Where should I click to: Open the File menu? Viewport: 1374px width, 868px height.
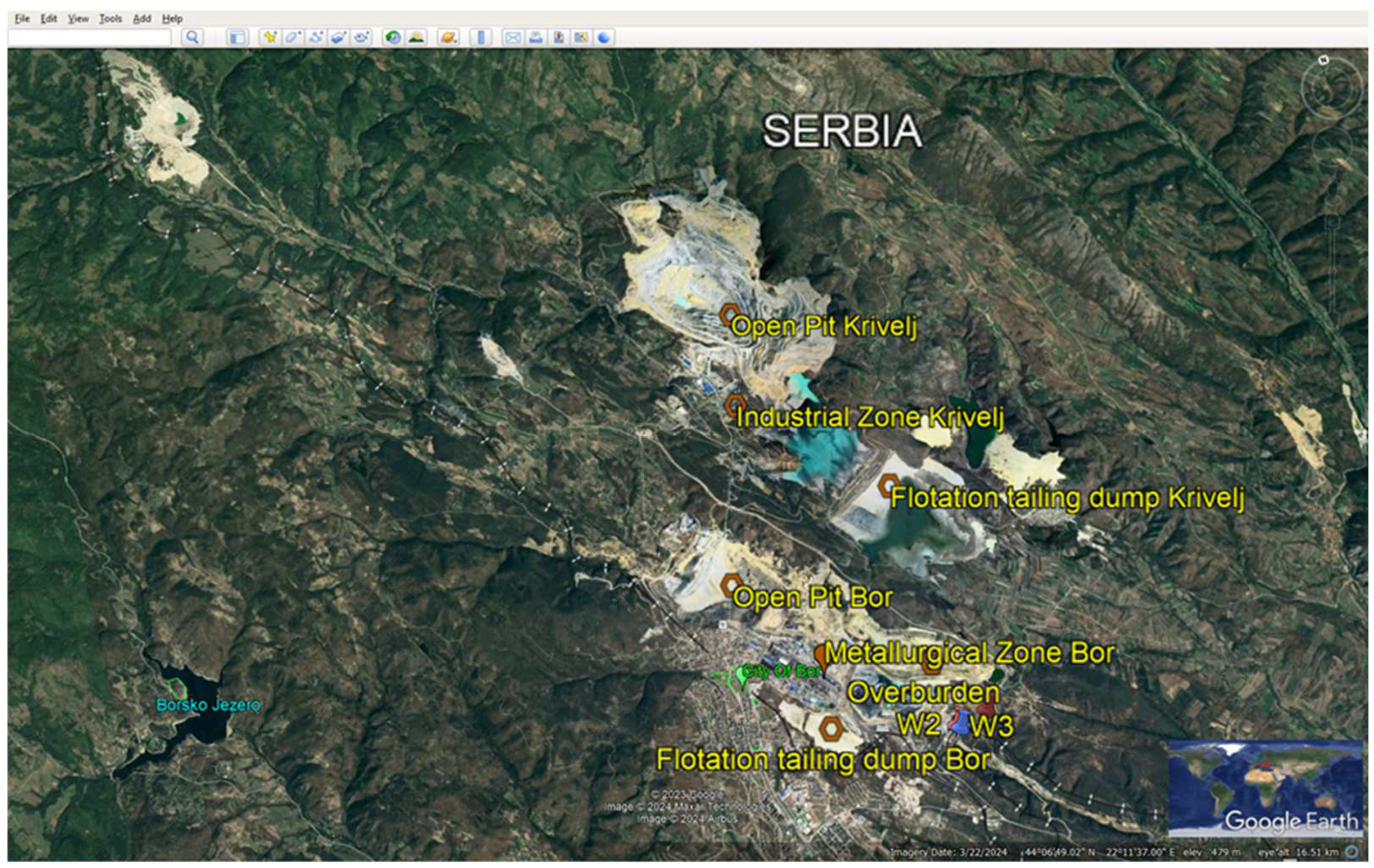coord(22,19)
